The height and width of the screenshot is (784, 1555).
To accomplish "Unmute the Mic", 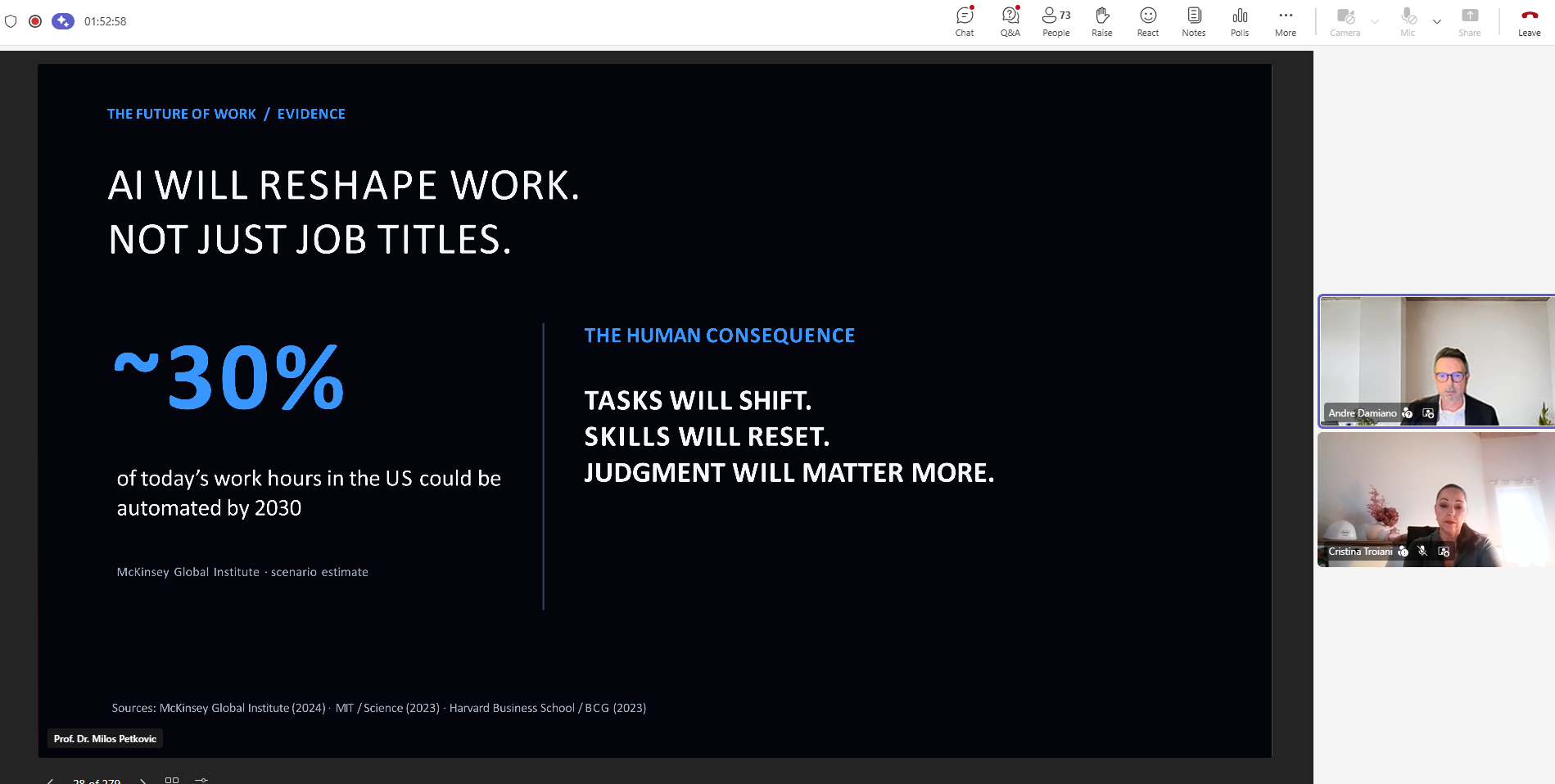I will pyautogui.click(x=1408, y=22).
